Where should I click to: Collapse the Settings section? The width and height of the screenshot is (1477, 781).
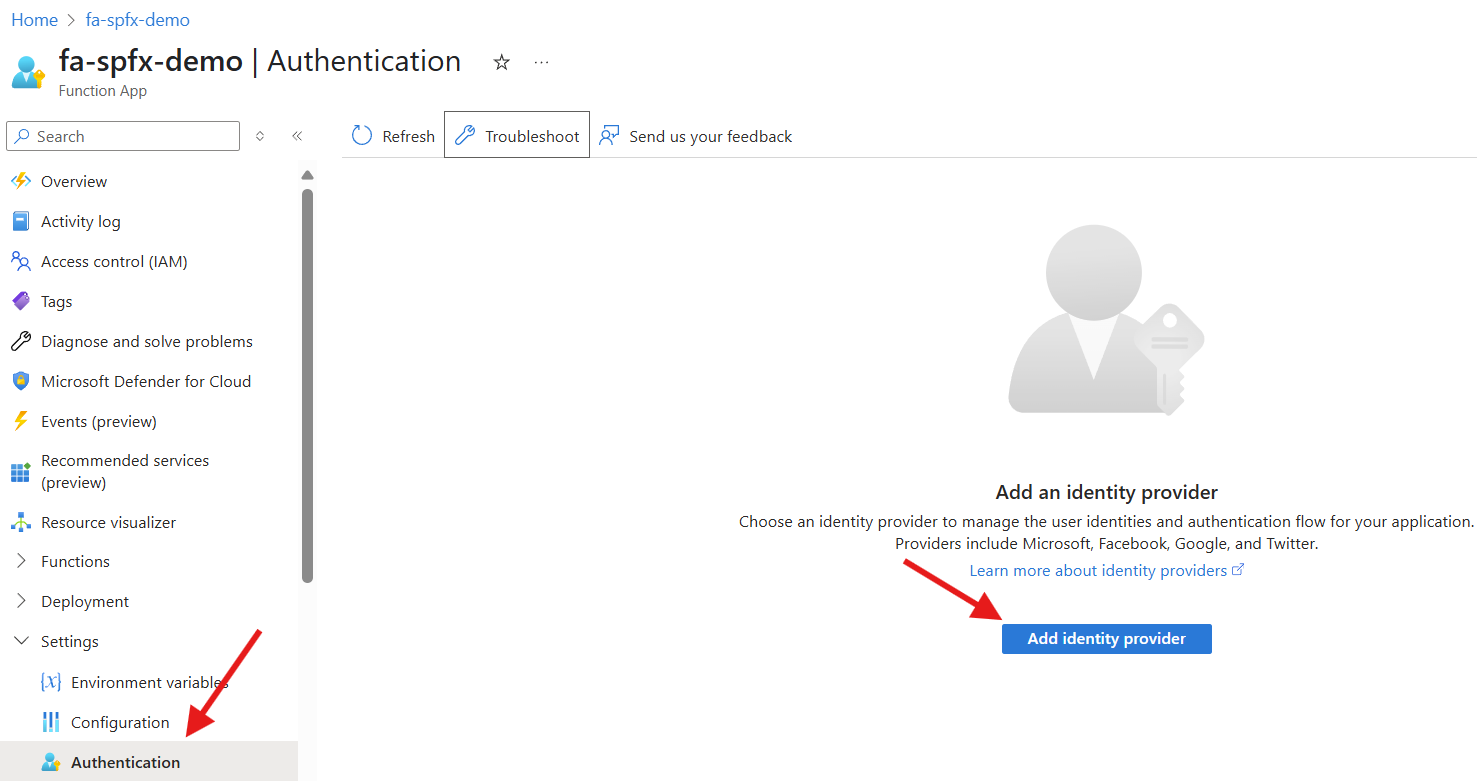tap(22, 641)
